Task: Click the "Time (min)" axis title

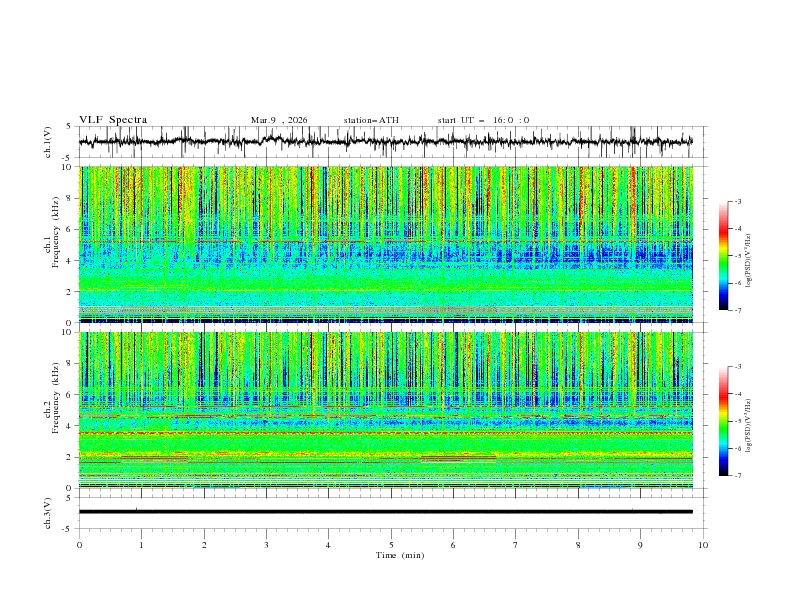Action: pos(400,555)
